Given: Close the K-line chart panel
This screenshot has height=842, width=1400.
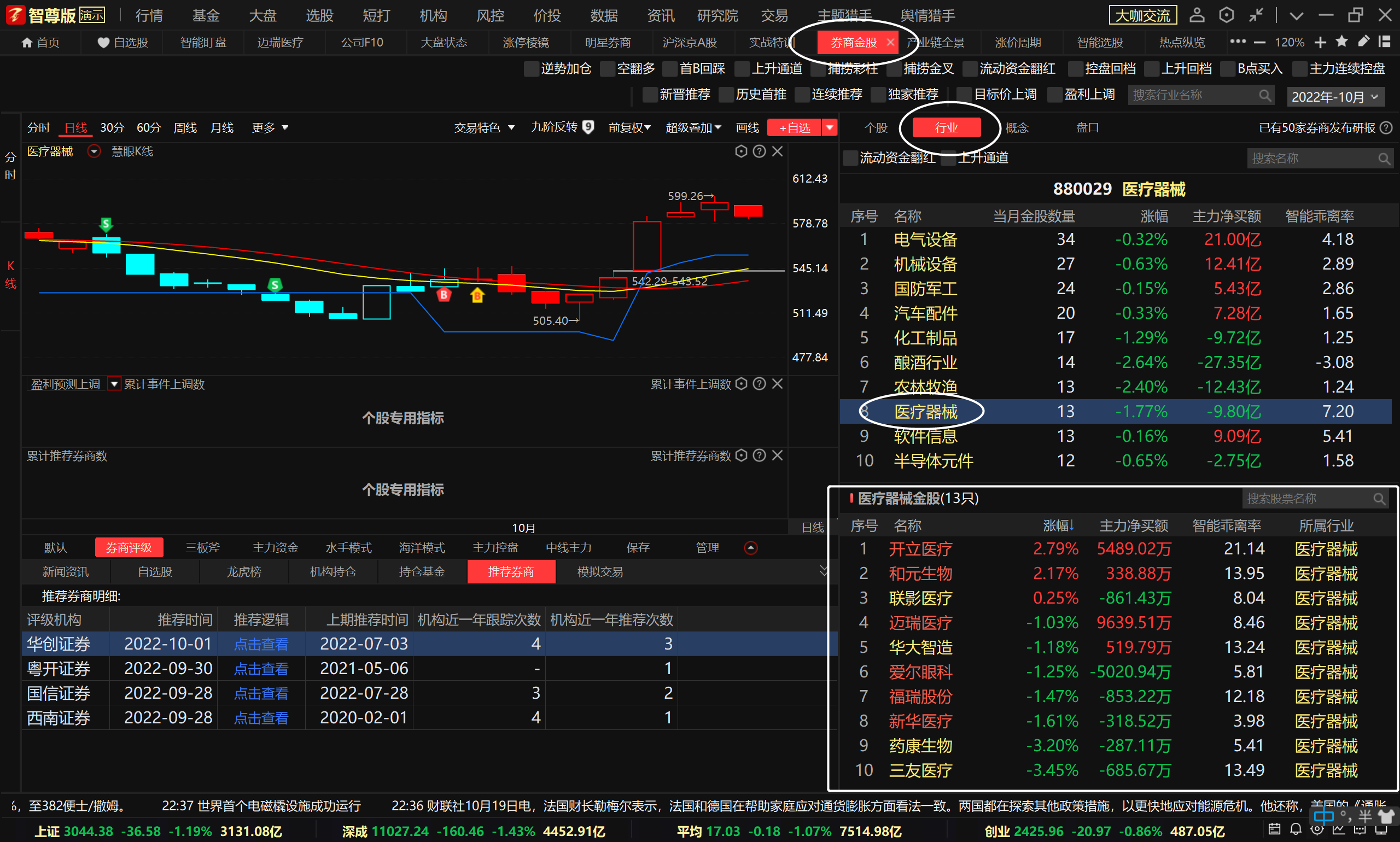Looking at the screenshot, I should click(x=778, y=151).
